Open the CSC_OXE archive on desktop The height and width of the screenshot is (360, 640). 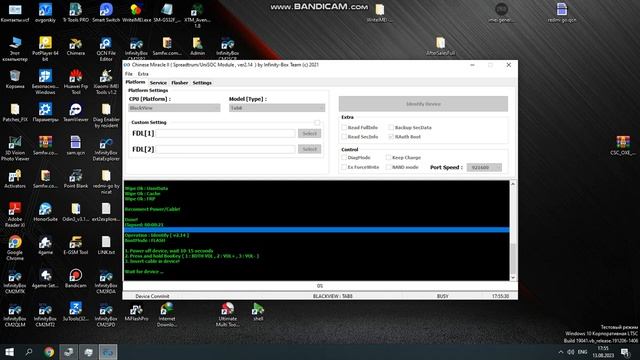point(623,145)
